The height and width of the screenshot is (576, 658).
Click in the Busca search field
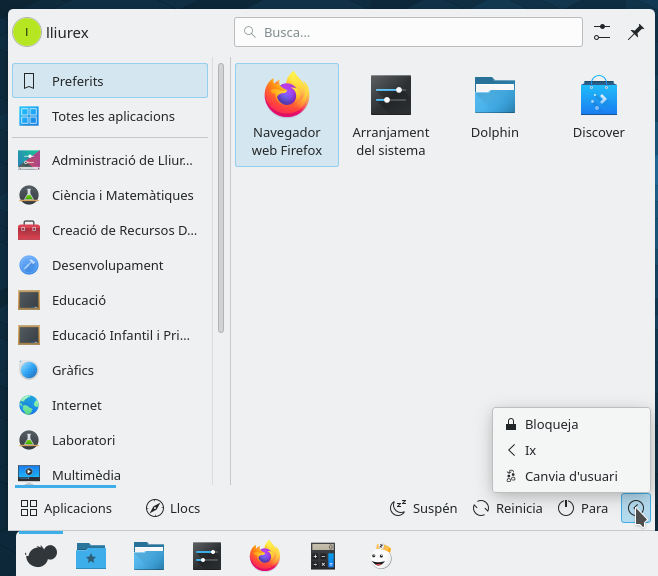pos(408,33)
